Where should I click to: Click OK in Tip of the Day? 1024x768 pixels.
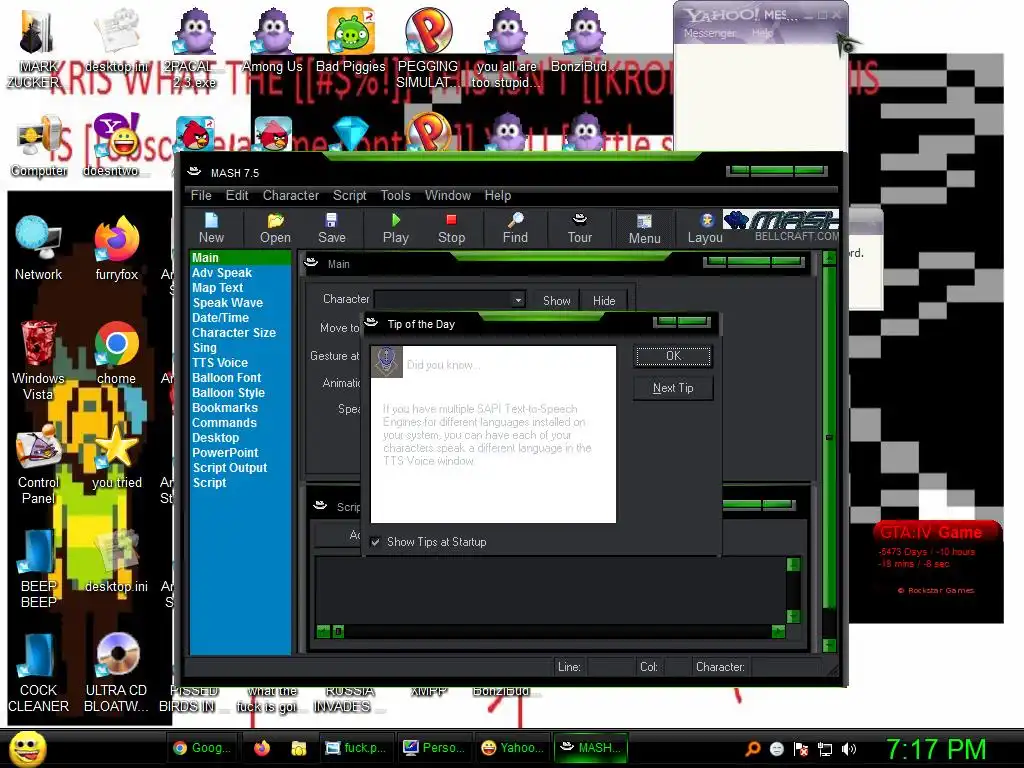(673, 356)
